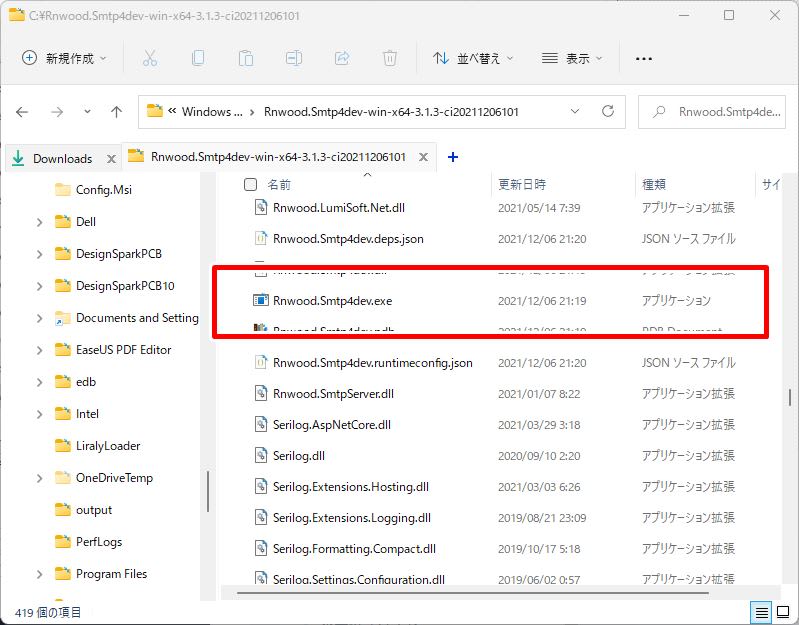Expand the Program Files folder node

[40, 574]
